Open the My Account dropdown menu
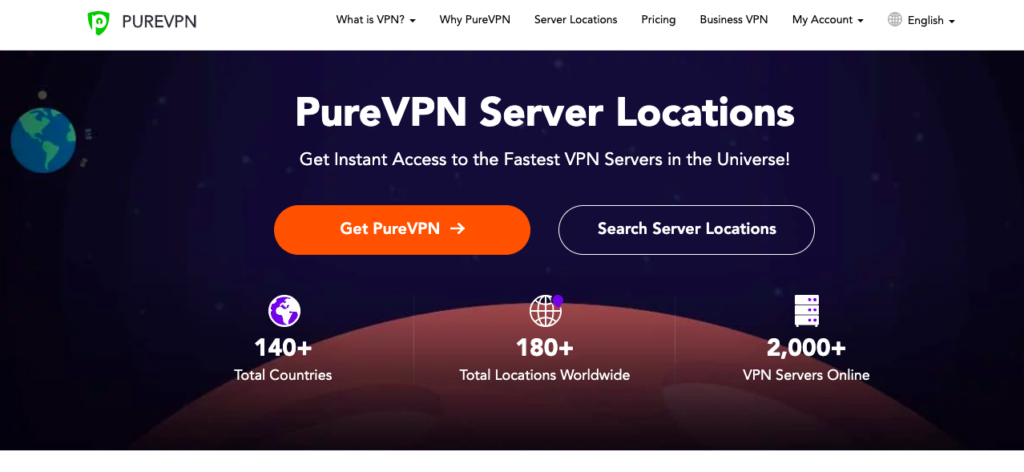 click(x=827, y=20)
